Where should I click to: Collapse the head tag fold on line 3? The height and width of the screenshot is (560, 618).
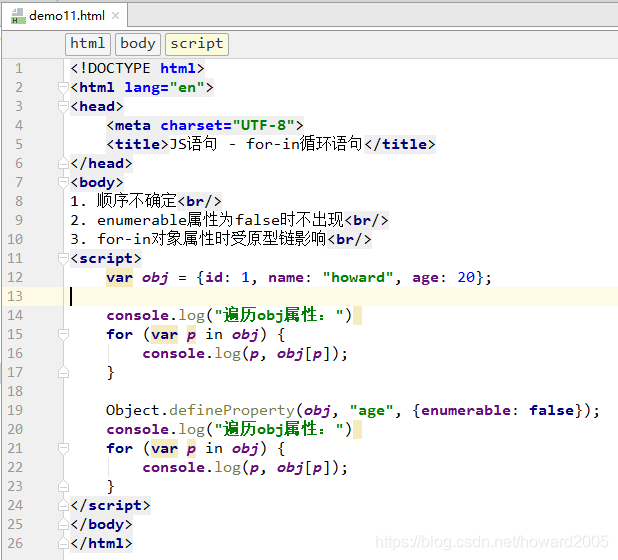pyautogui.click(x=63, y=106)
